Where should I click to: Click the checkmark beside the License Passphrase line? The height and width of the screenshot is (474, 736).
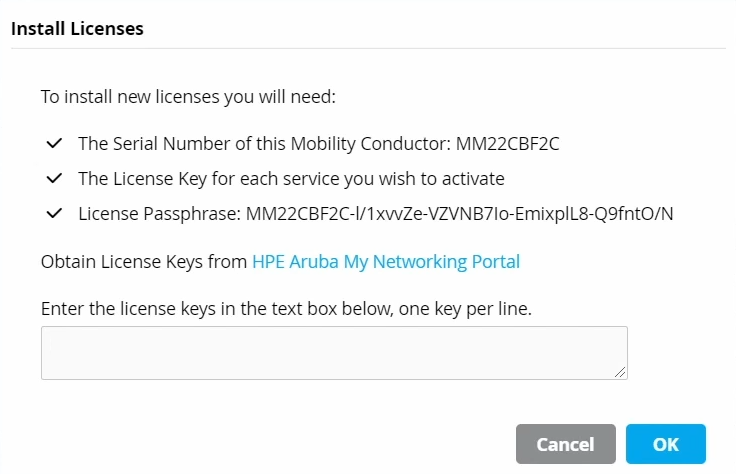[x=54, y=213]
